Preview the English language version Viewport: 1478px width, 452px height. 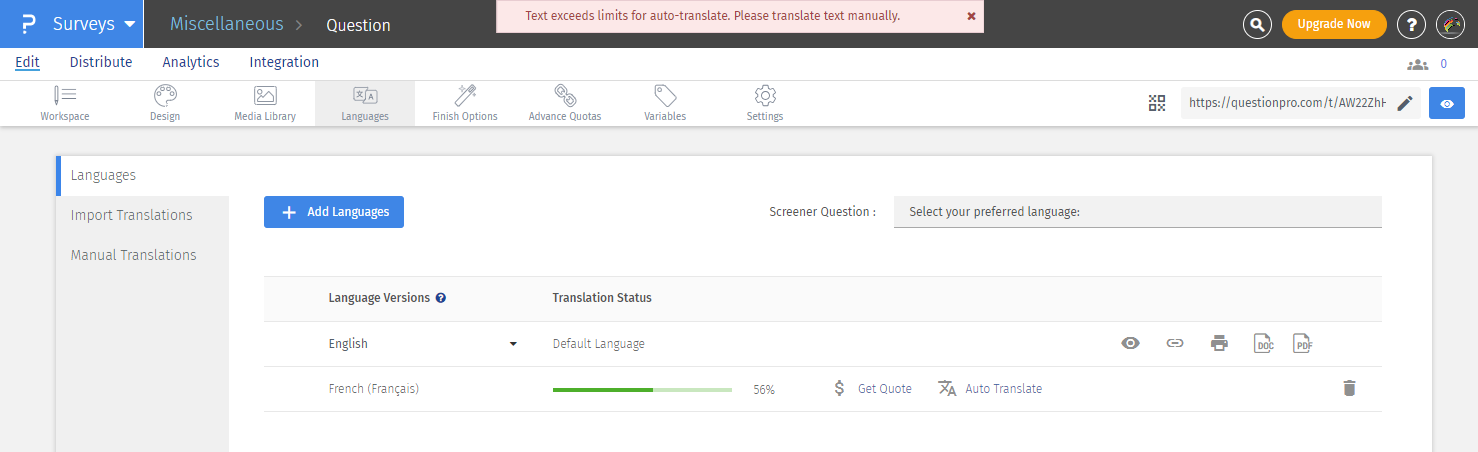point(1131,343)
